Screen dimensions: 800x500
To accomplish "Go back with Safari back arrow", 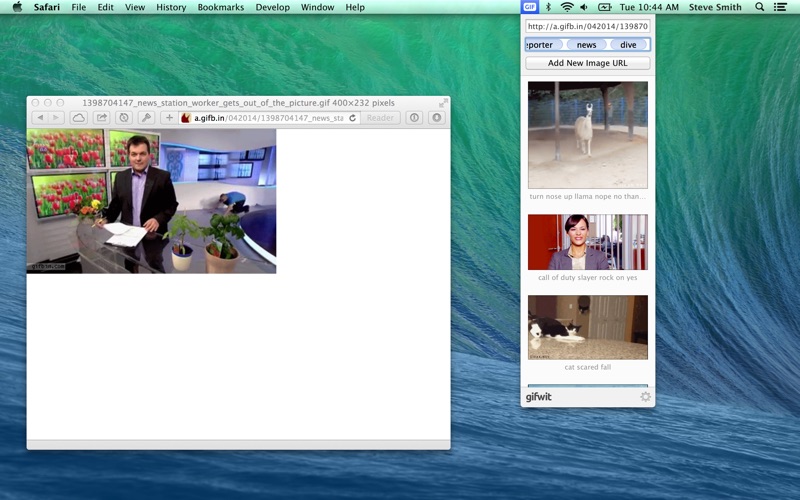I will [40, 118].
